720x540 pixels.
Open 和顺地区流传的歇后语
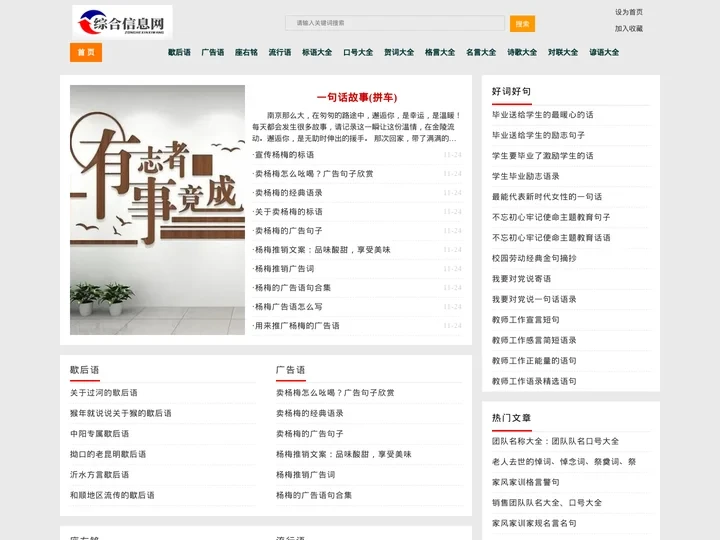pyautogui.click(x=112, y=495)
